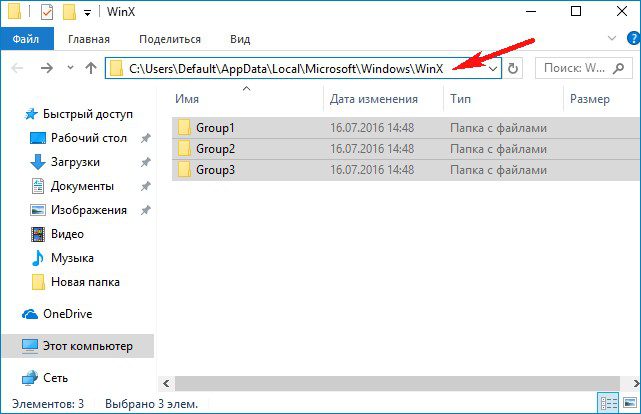The height and width of the screenshot is (414, 641).
Task: Select Этот компьютер in navigation pane
Action: point(78,346)
